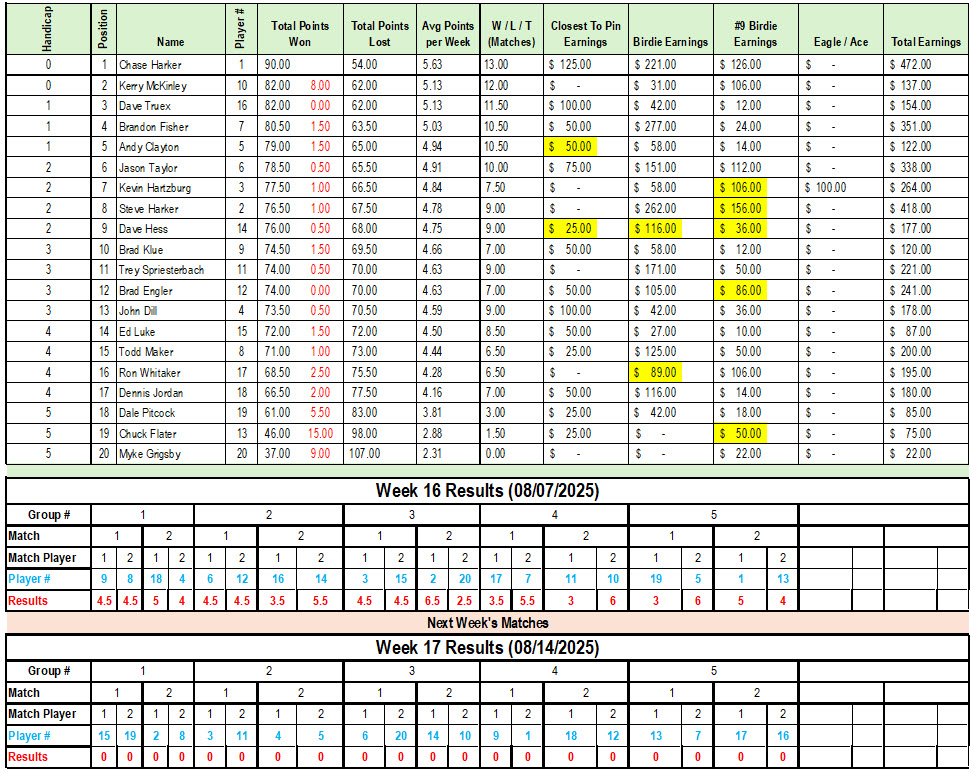This screenshot has width=971, height=773.
Task: Select the Handicap column header
Action: [x=48, y=28]
